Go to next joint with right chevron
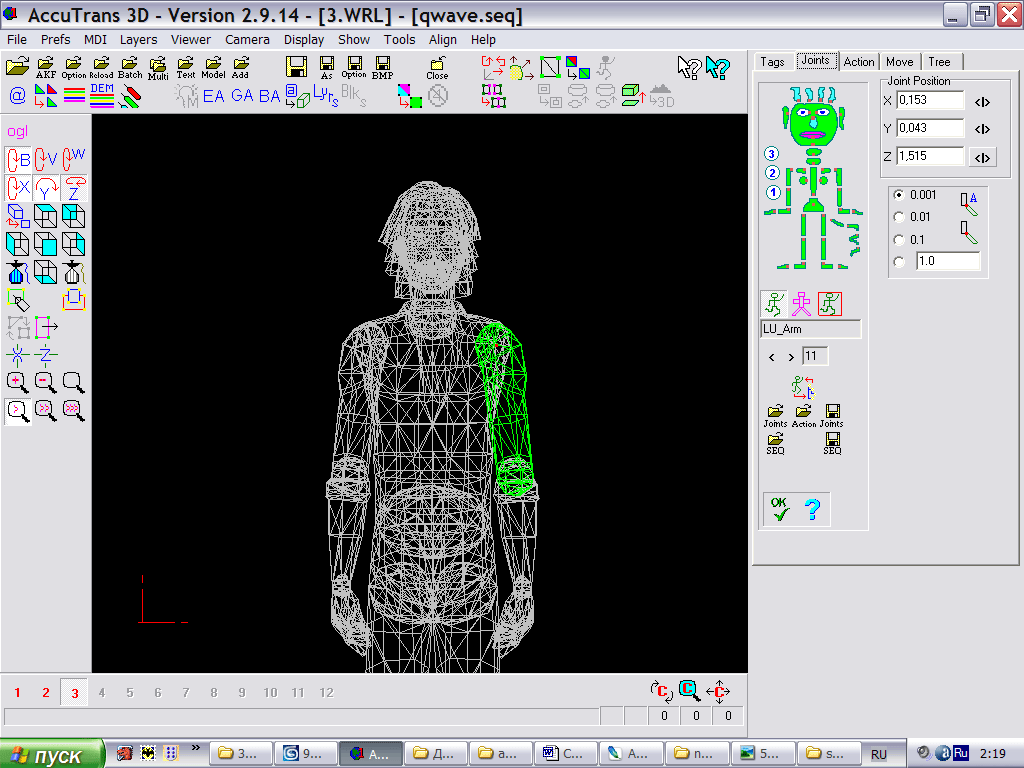The width and height of the screenshot is (1024, 768). click(x=791, y=357)
